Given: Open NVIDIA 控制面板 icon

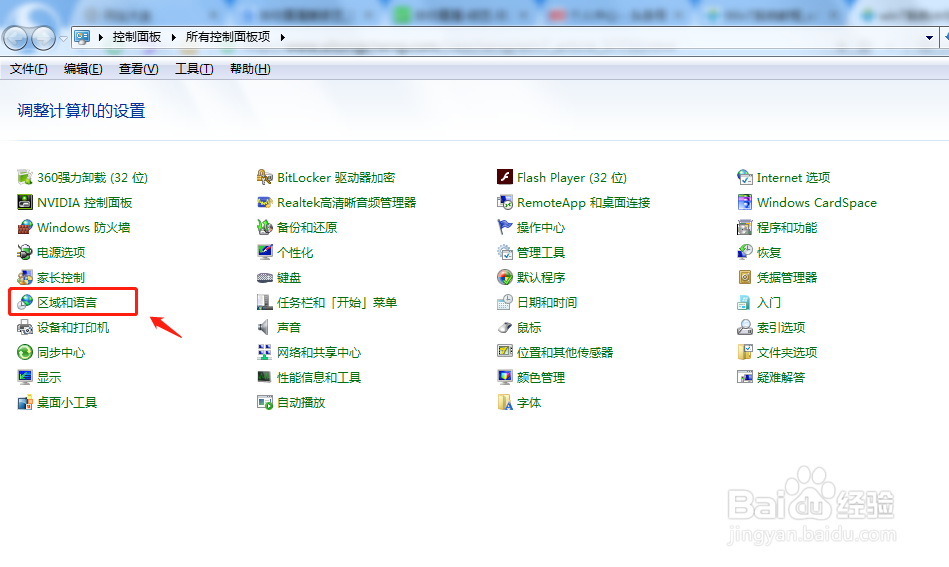Looking at the screenshot, I should pos(25,202).
